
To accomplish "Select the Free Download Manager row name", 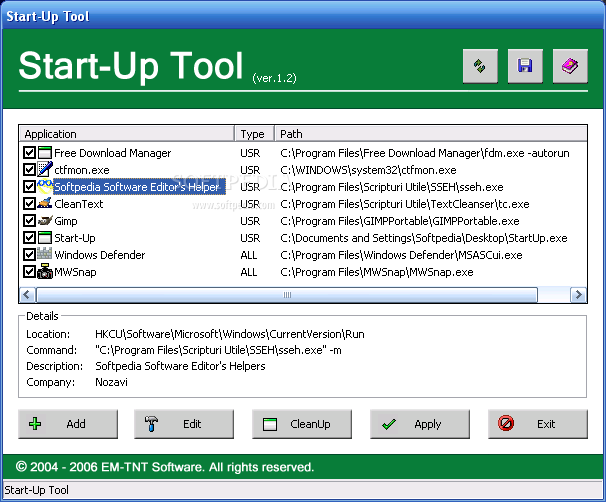I will pos(112,153).
